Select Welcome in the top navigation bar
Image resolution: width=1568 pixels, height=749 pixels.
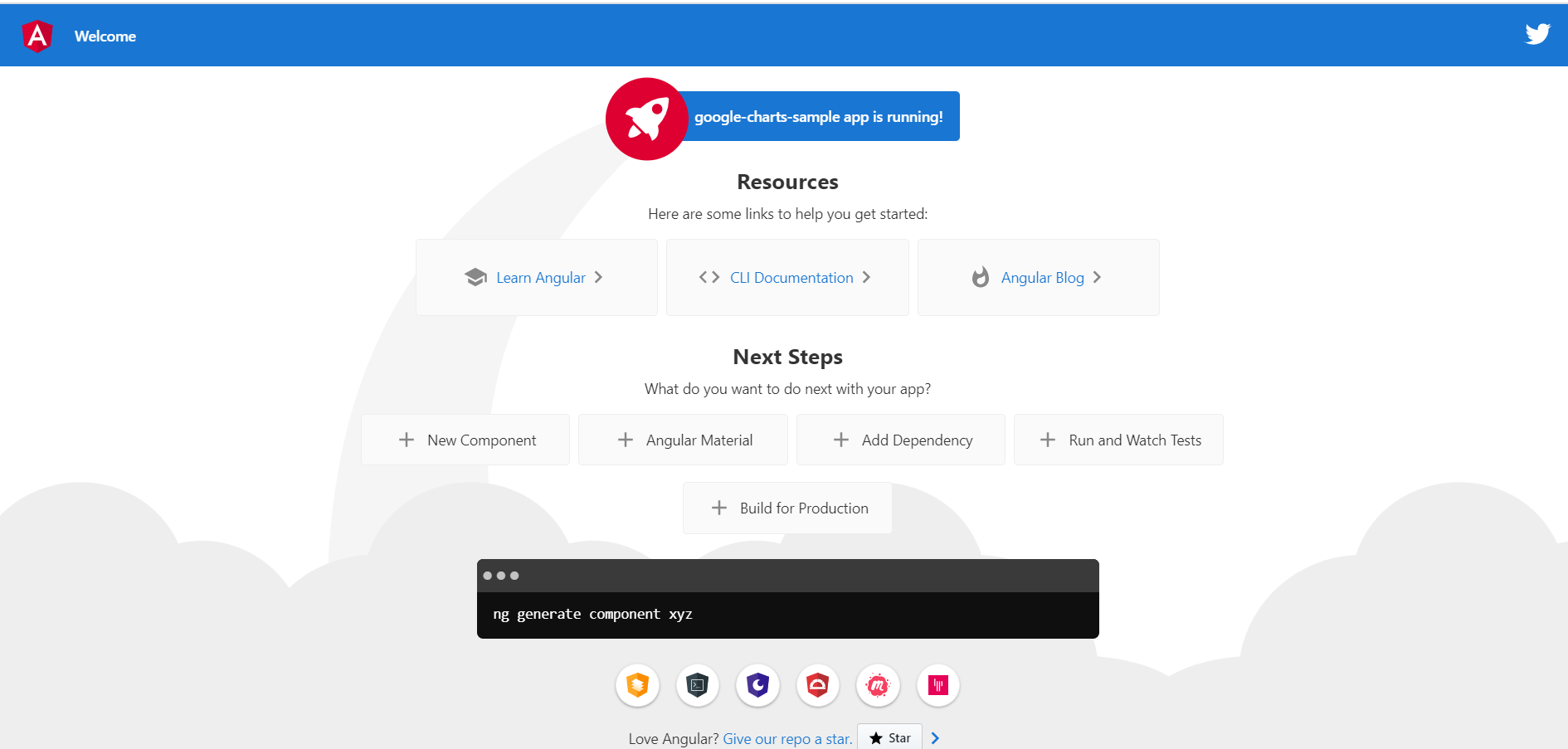[105, 36]
